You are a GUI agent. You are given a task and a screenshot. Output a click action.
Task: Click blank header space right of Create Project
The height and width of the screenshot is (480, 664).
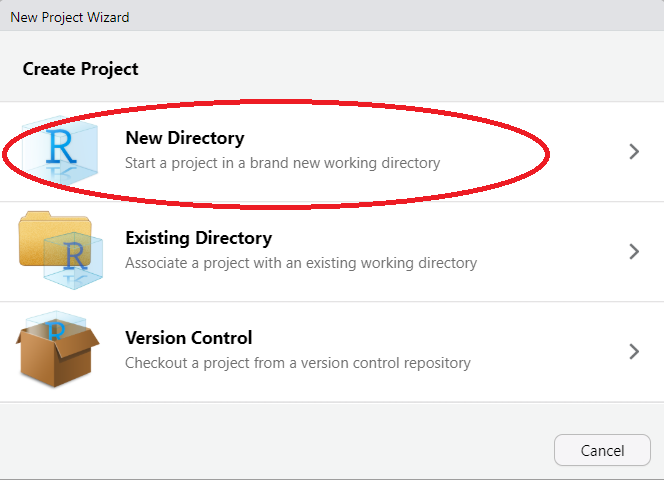400,69
